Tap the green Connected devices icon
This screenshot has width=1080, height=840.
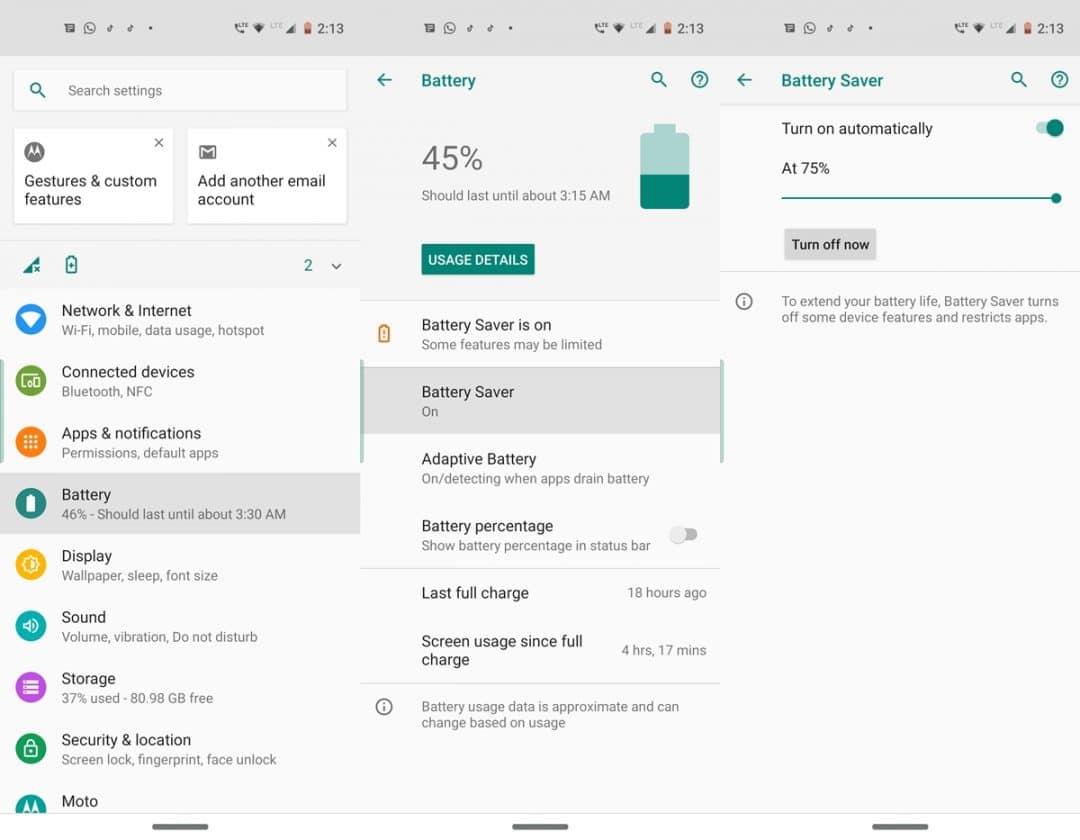coord(31,381)
